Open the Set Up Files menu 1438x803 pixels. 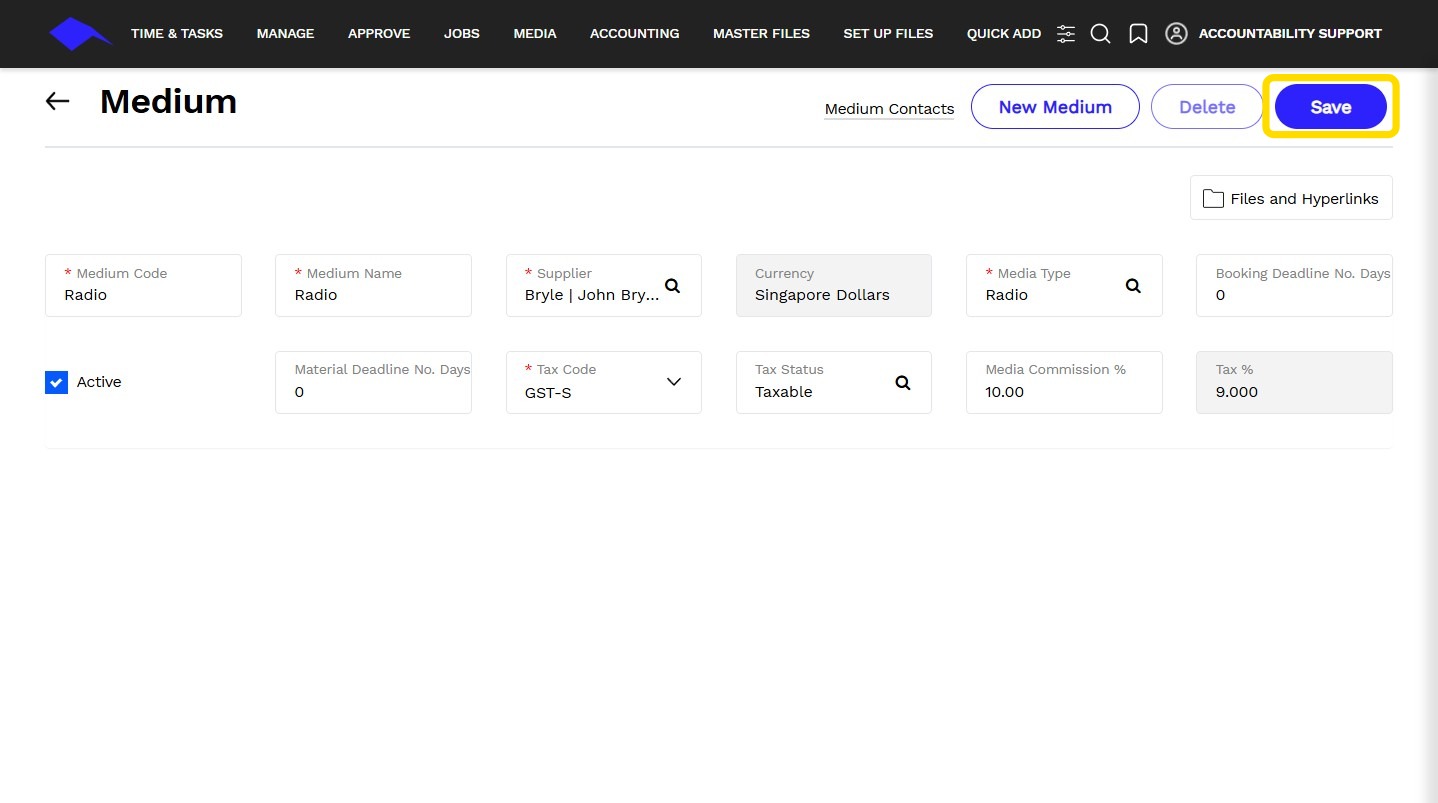point(888,33)
